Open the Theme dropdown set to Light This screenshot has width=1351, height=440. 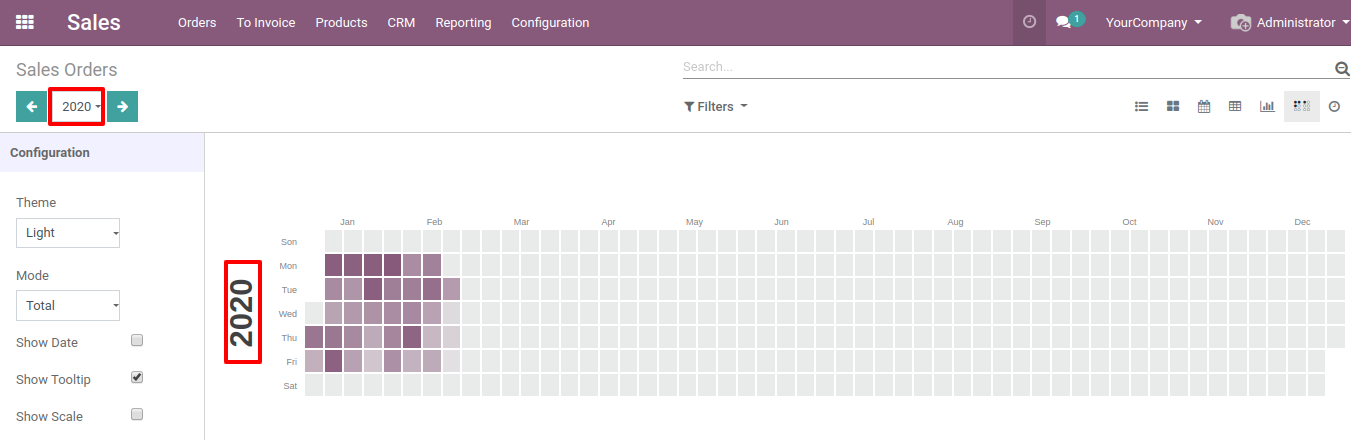pos(68,233)
